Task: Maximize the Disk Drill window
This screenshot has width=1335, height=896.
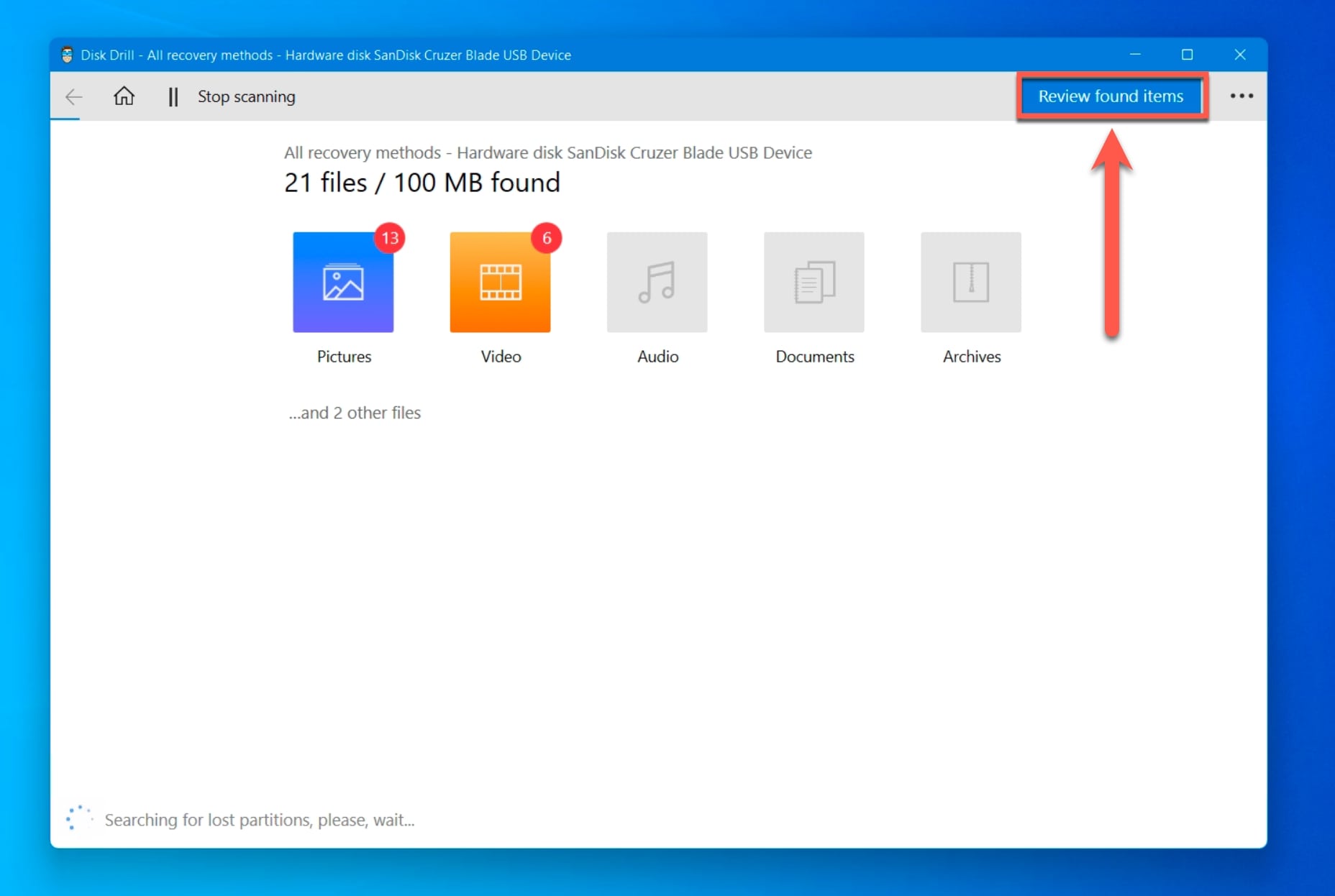Action: pos(1187,55)
